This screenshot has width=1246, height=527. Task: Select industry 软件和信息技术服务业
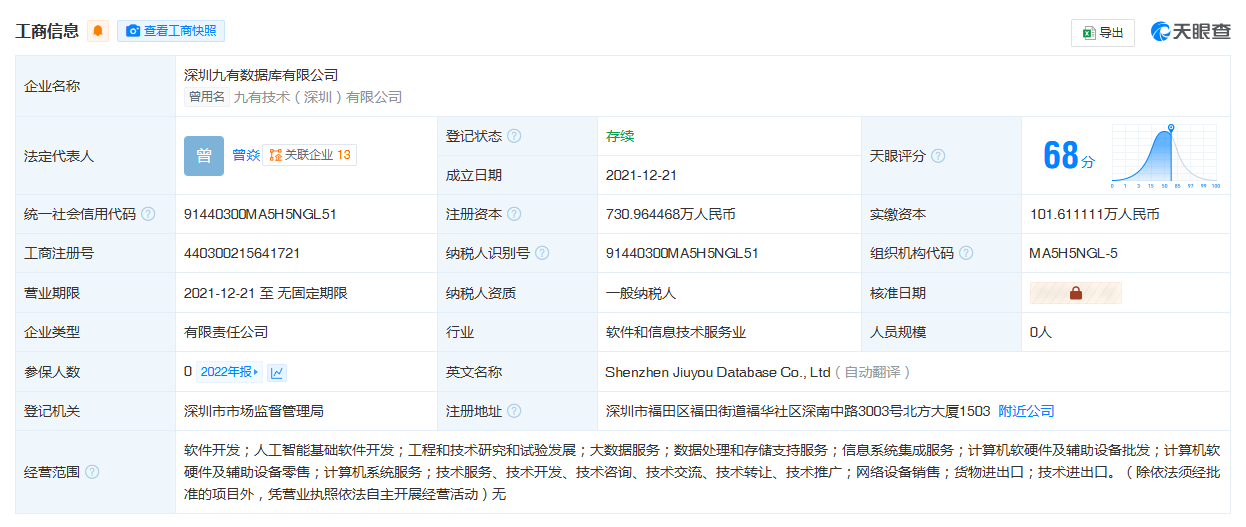(x=676, y=332)
